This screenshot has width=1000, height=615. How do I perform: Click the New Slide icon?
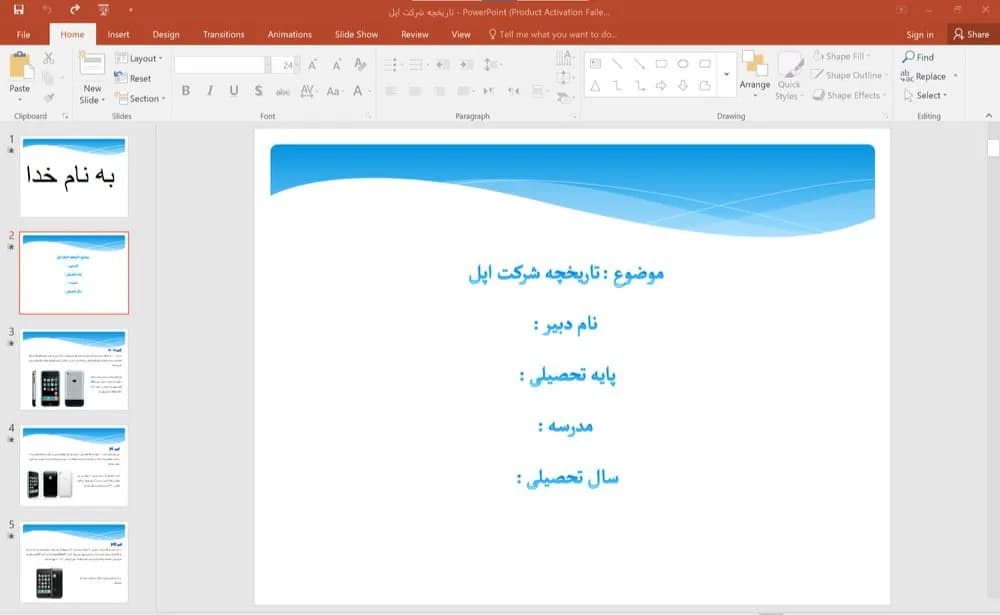pos(92,64)
